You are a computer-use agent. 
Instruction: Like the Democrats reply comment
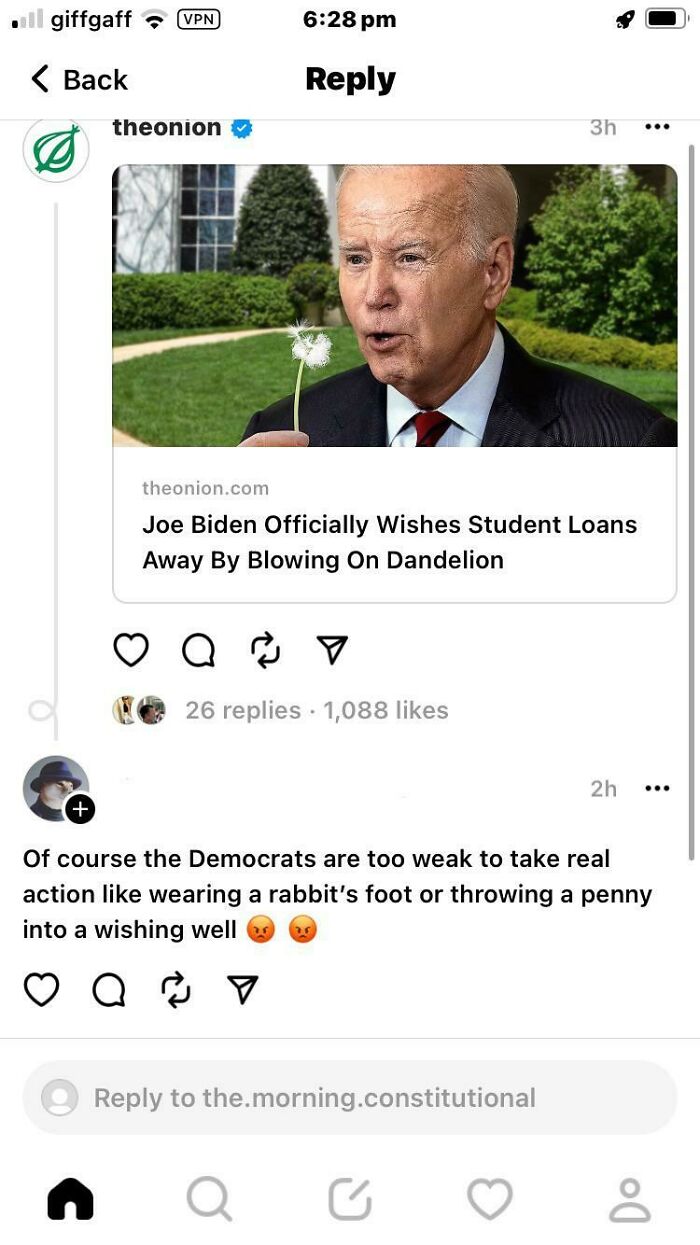pos(41,989)
